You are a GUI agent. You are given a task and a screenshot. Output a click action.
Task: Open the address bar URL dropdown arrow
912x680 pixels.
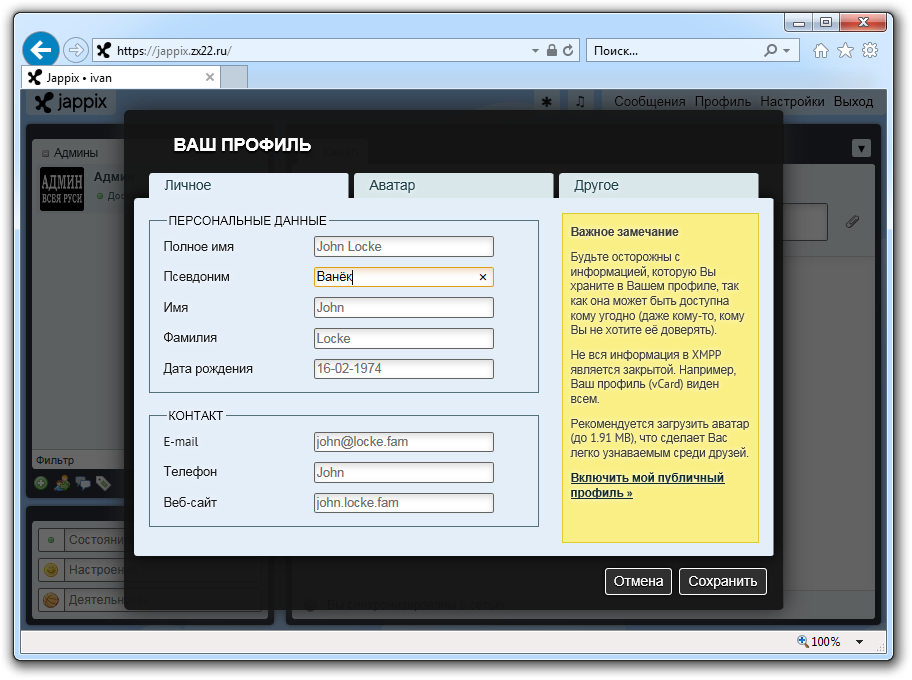pyautogui.click(x=535, y=50)
